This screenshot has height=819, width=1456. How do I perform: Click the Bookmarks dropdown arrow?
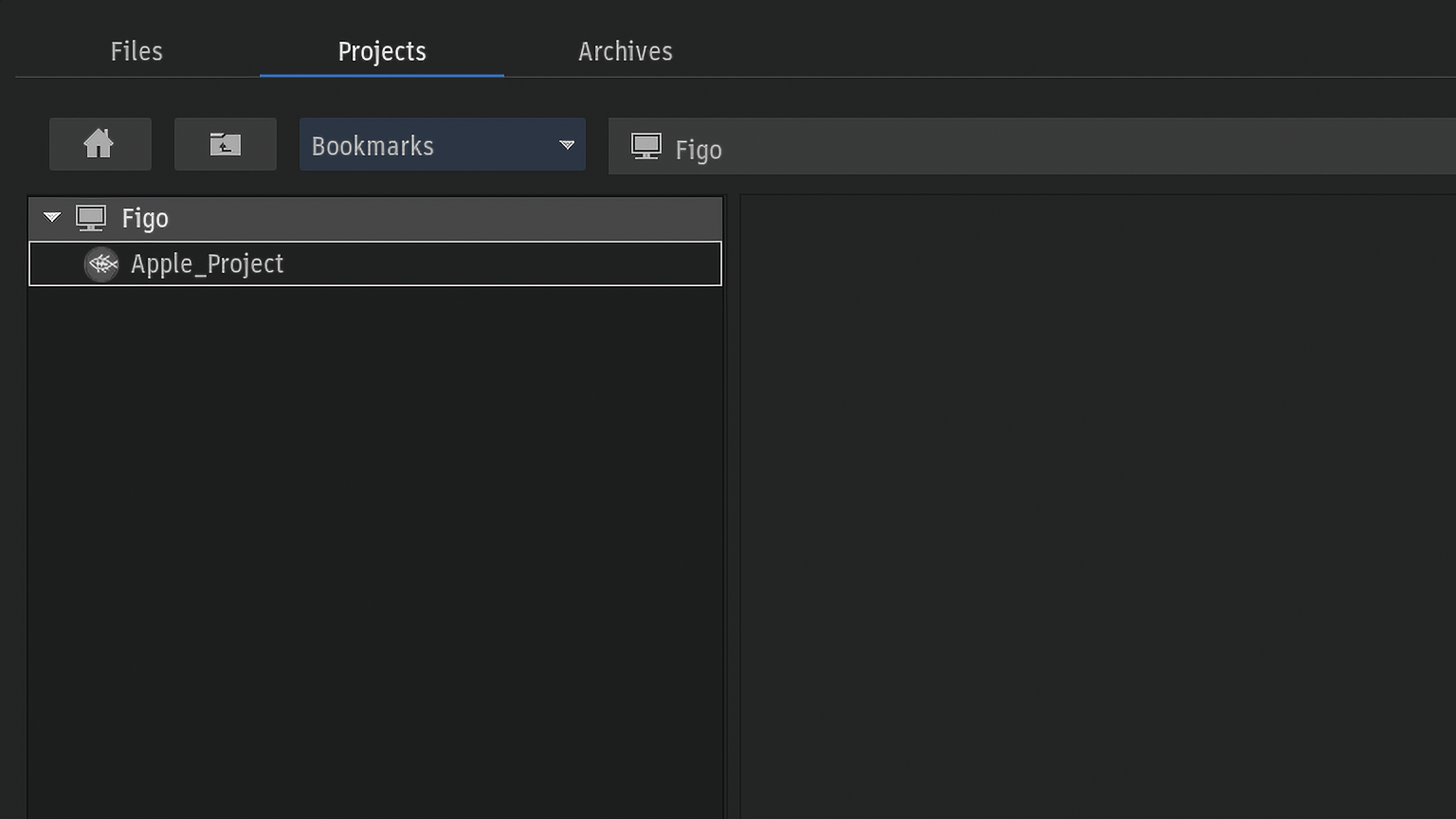567,145
